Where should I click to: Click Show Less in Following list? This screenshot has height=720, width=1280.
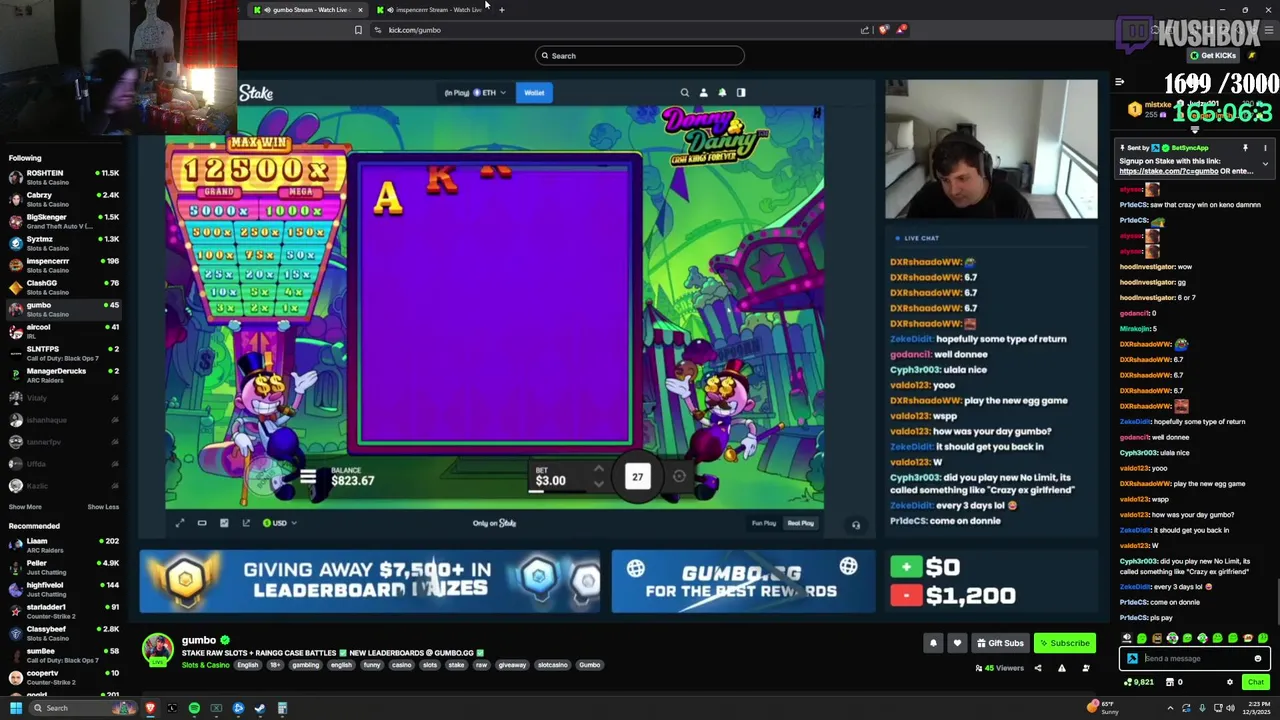103,507
